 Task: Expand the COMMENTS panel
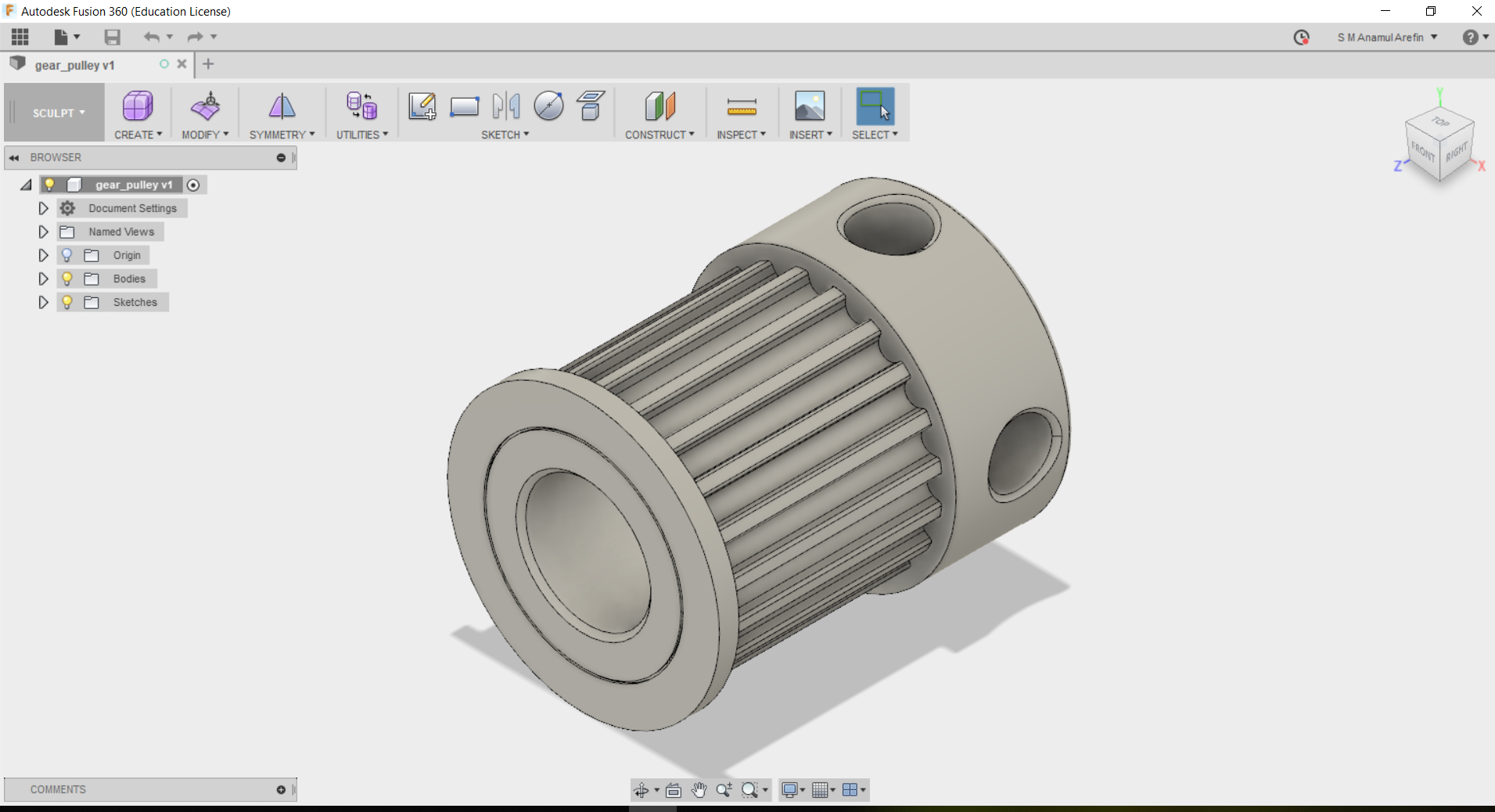coord(281,789)
